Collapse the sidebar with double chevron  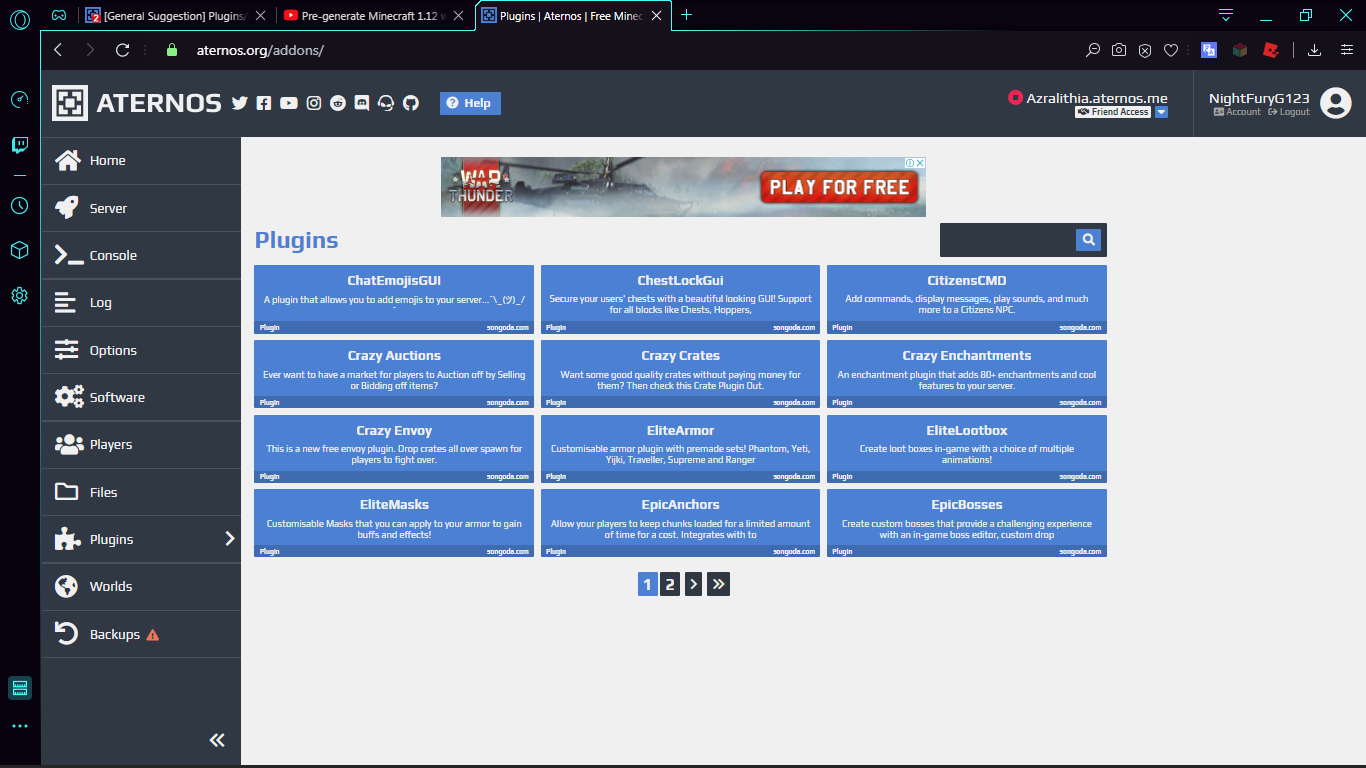pos(217,740)
